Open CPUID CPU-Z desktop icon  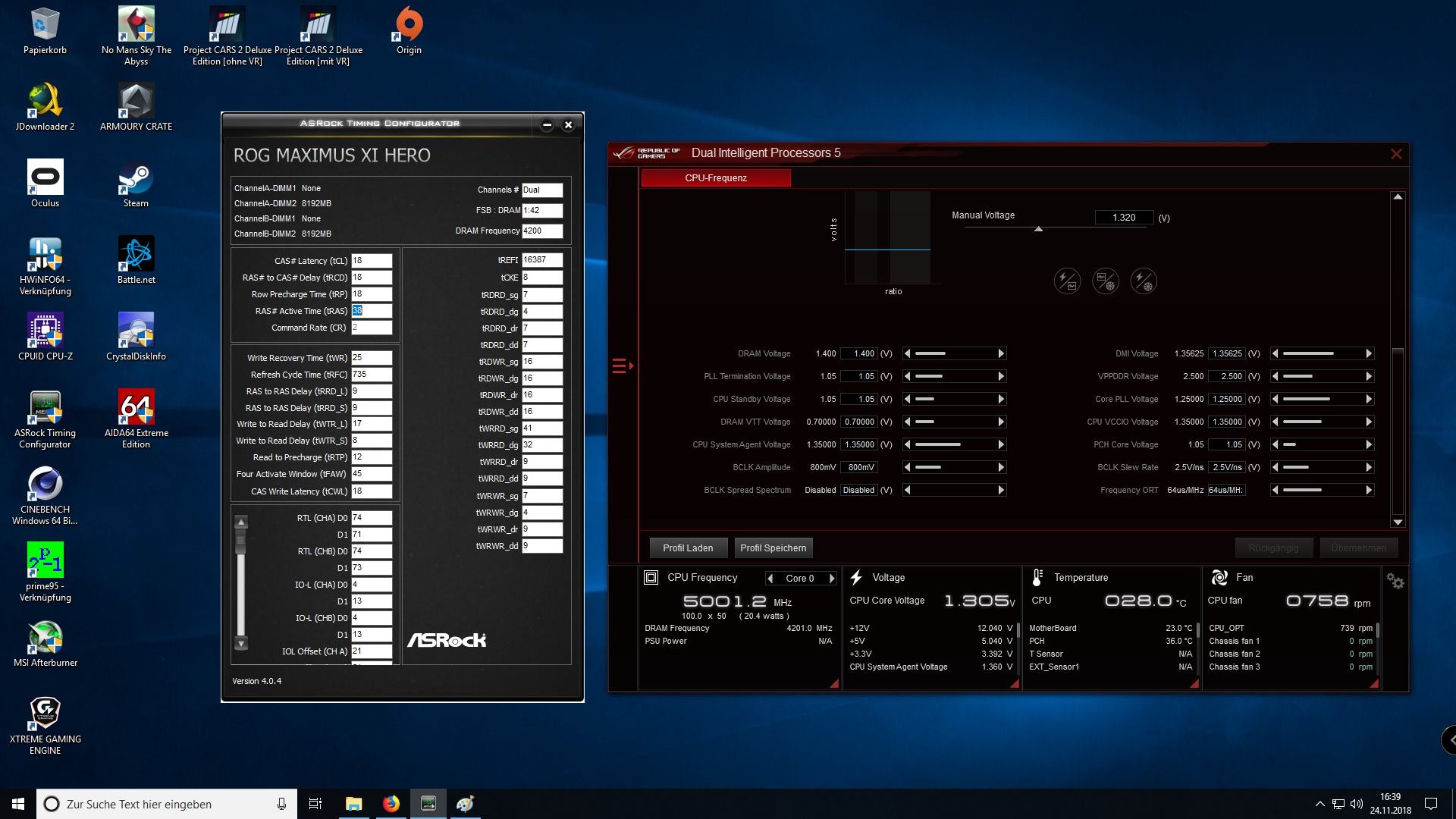tap(45, 337)
